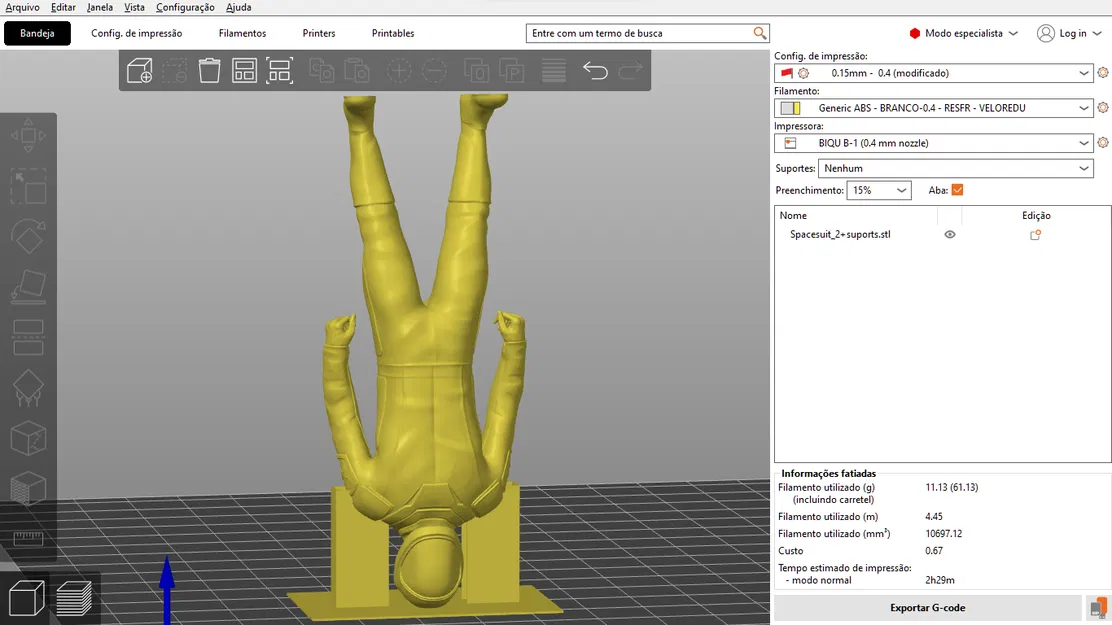Click the Exportar G-code button

[x=927, y=608]
